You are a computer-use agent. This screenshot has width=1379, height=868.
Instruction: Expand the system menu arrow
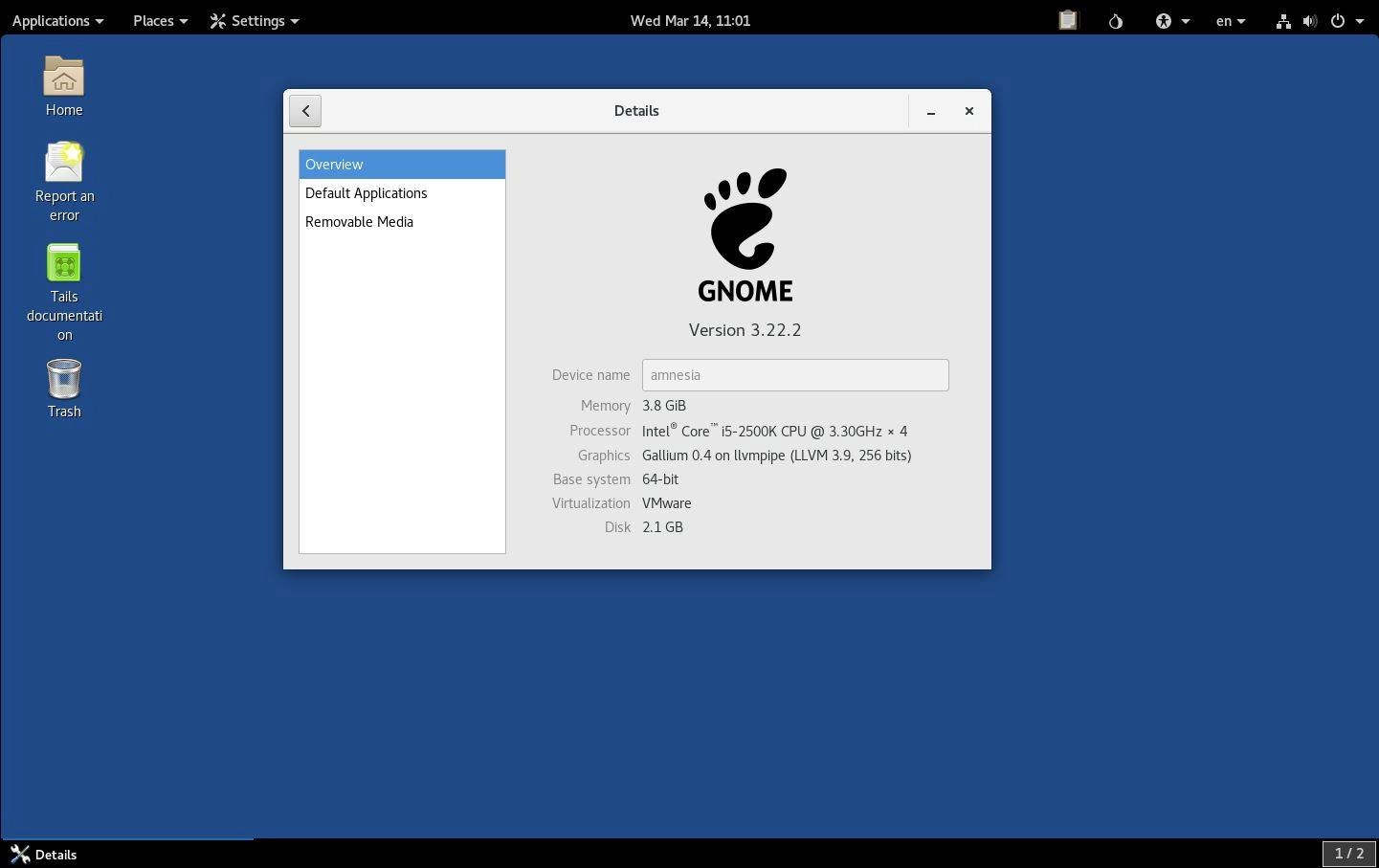[x=1360, y=20]
